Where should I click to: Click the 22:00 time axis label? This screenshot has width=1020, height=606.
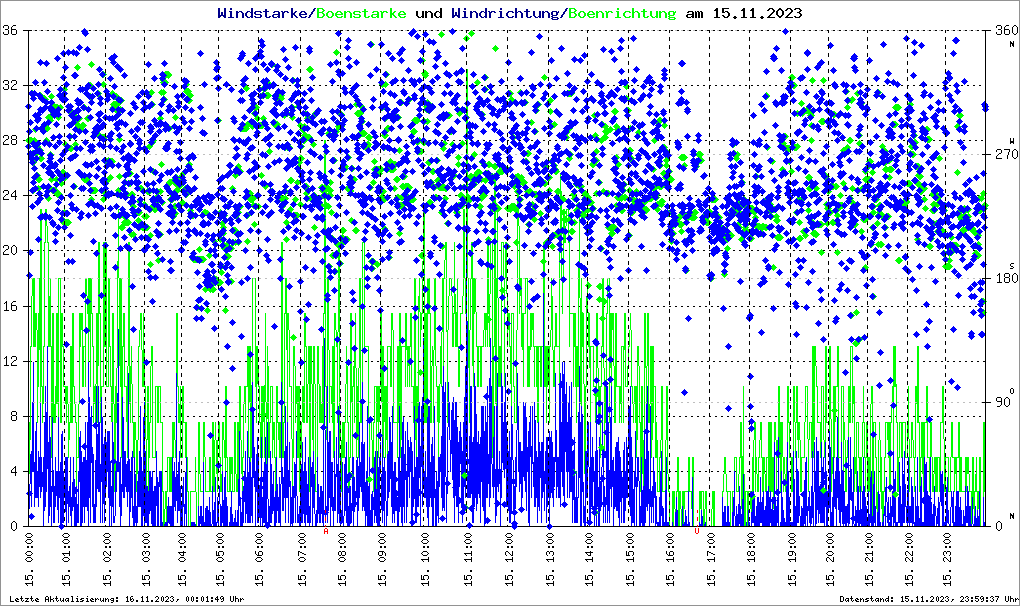click(909, 559)
